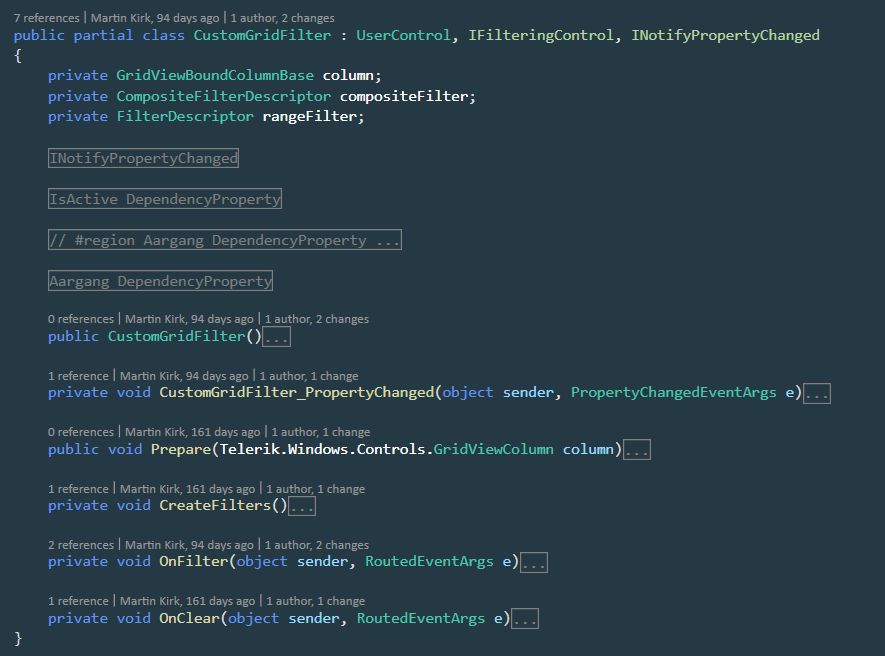Screen dimensions: 885x656
Task: Click the UserControl base type
Action: pyautogui.click(x=404, y=36)
